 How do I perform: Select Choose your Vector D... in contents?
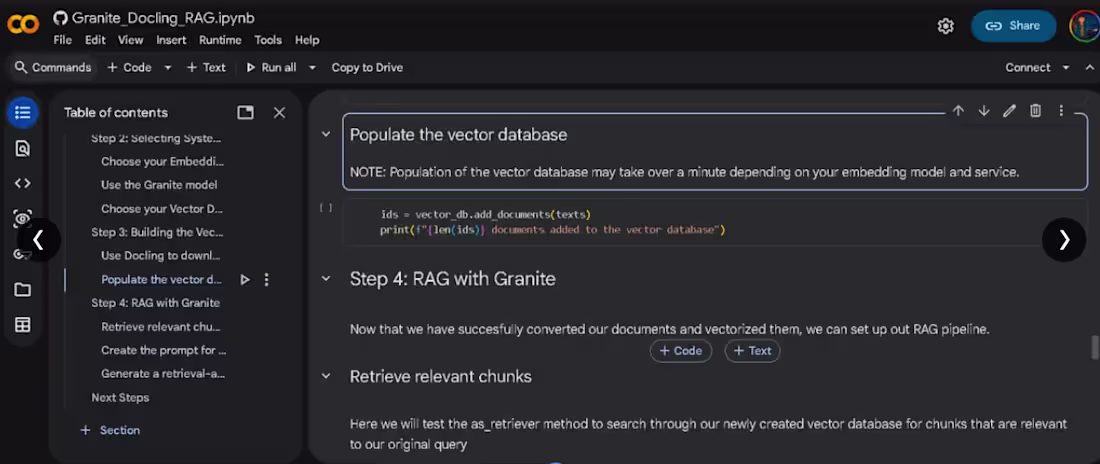pyautogui.click(x=162, y=208)
